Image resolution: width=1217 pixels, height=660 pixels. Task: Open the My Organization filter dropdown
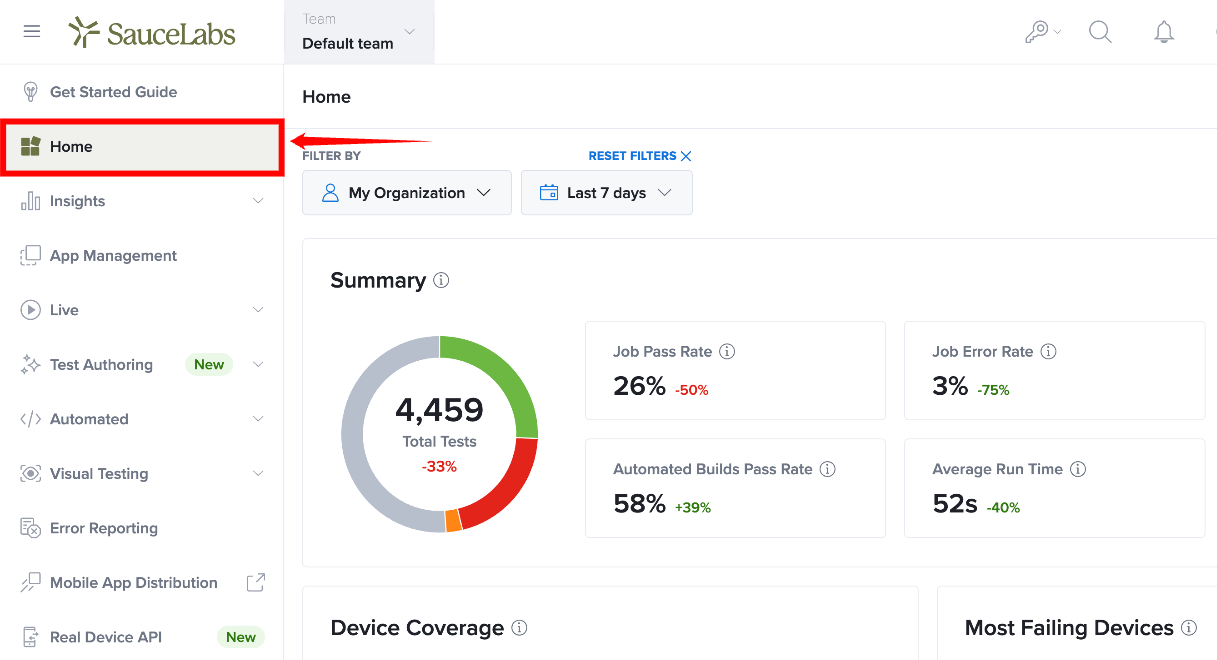pyautogui.click(x=407, y=193)
